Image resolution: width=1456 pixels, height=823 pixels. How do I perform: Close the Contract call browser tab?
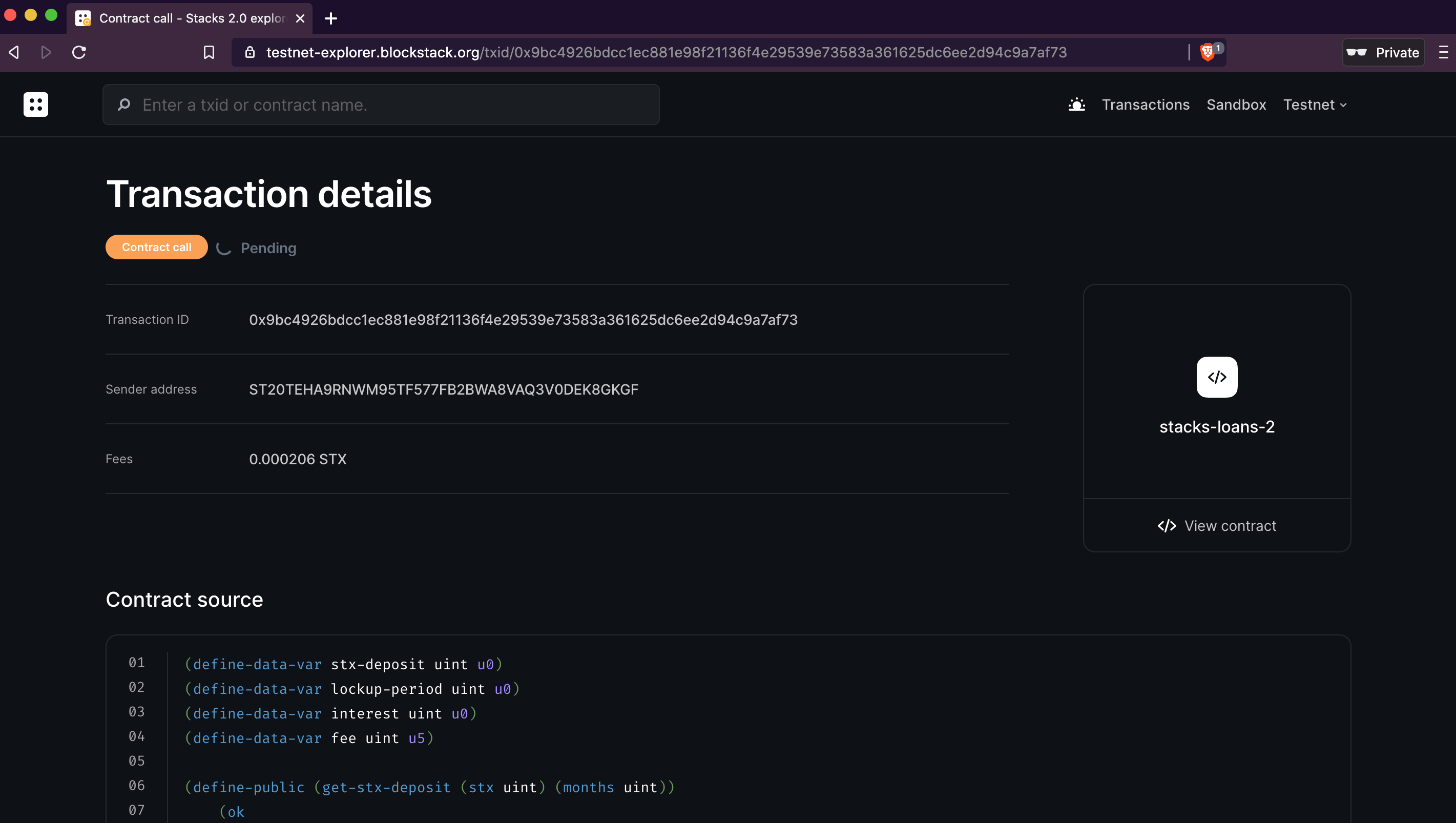click(x=300, y=18)
